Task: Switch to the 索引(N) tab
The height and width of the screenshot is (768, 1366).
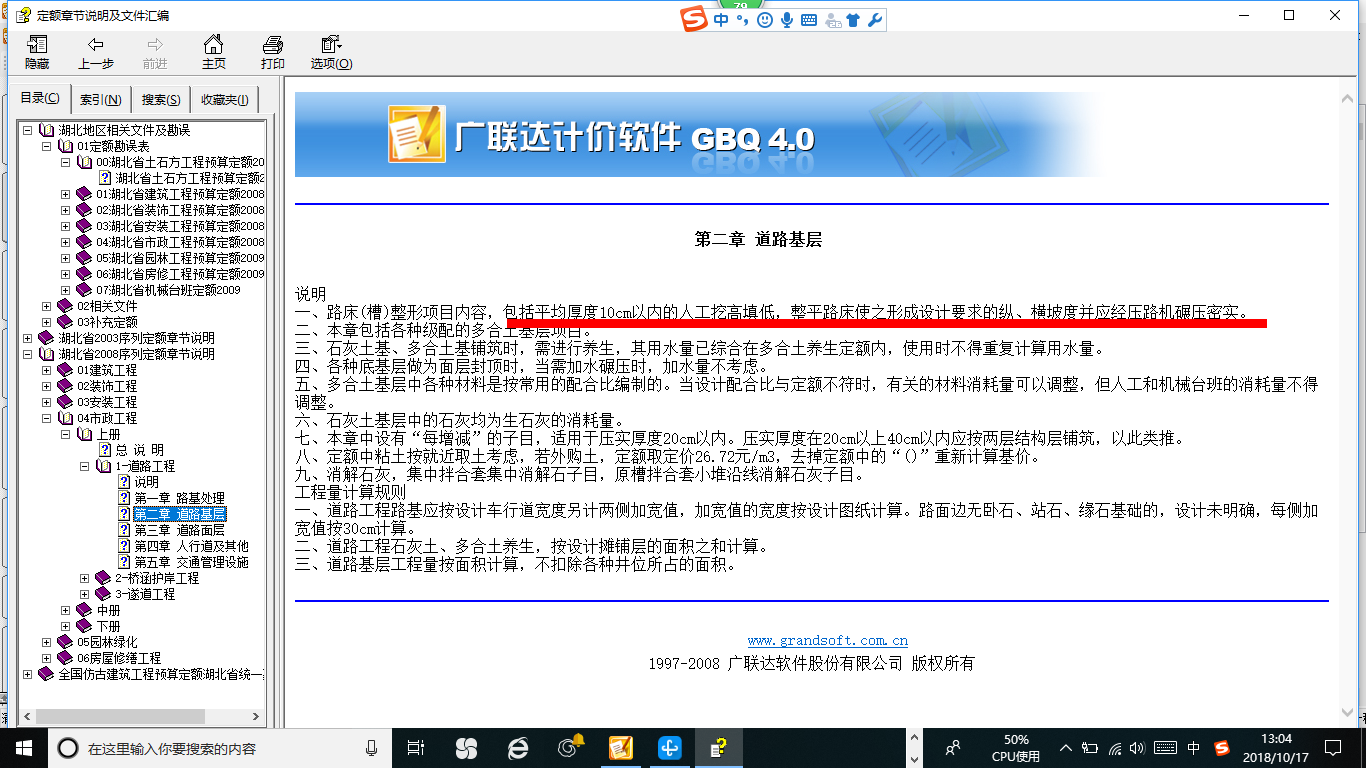Action: (x=101, y=100)
